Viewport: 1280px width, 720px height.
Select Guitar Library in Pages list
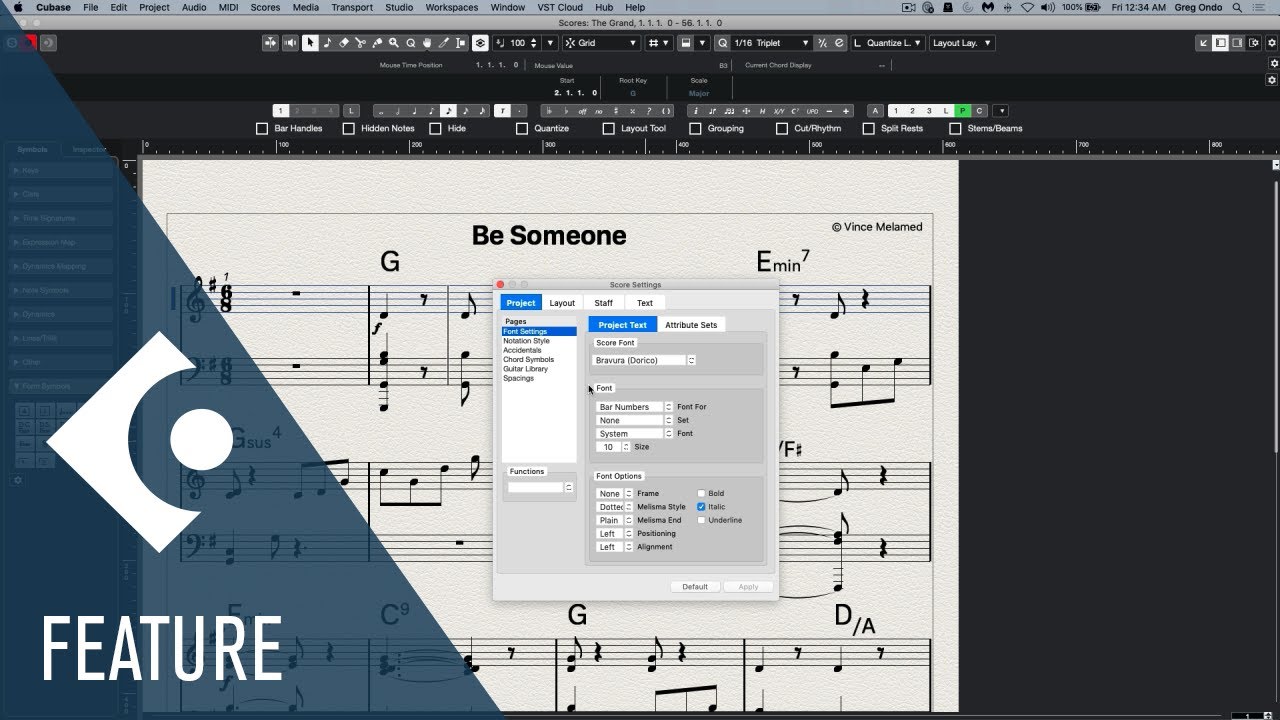click(525, 369)
